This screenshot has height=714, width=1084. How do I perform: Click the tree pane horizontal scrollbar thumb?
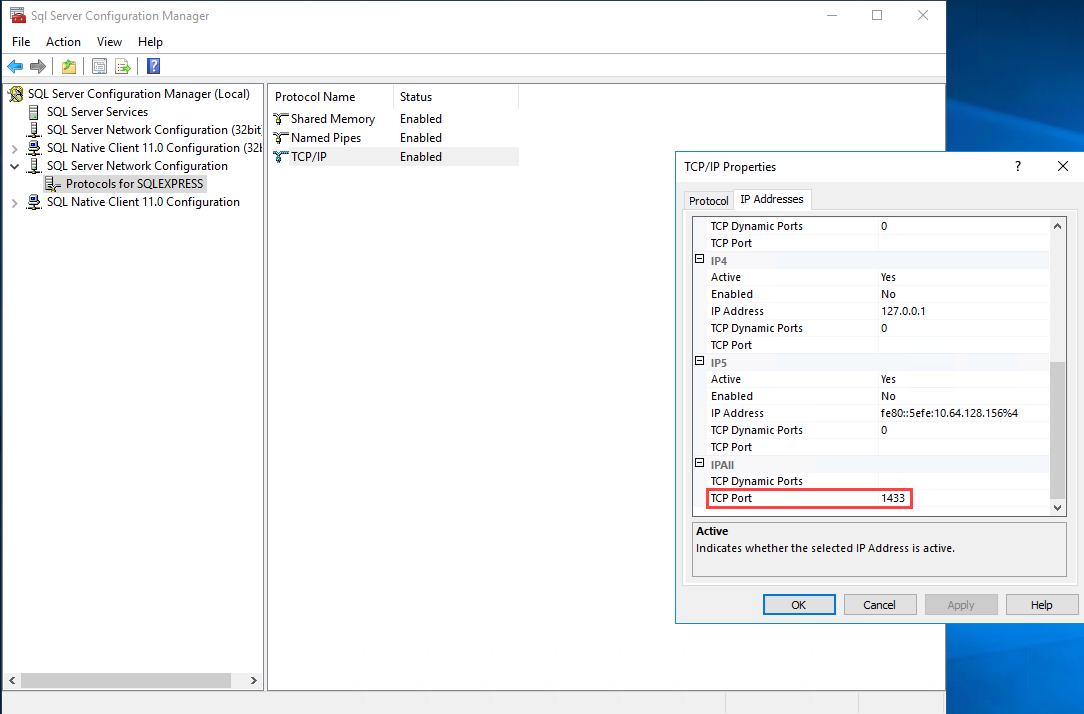126,681
